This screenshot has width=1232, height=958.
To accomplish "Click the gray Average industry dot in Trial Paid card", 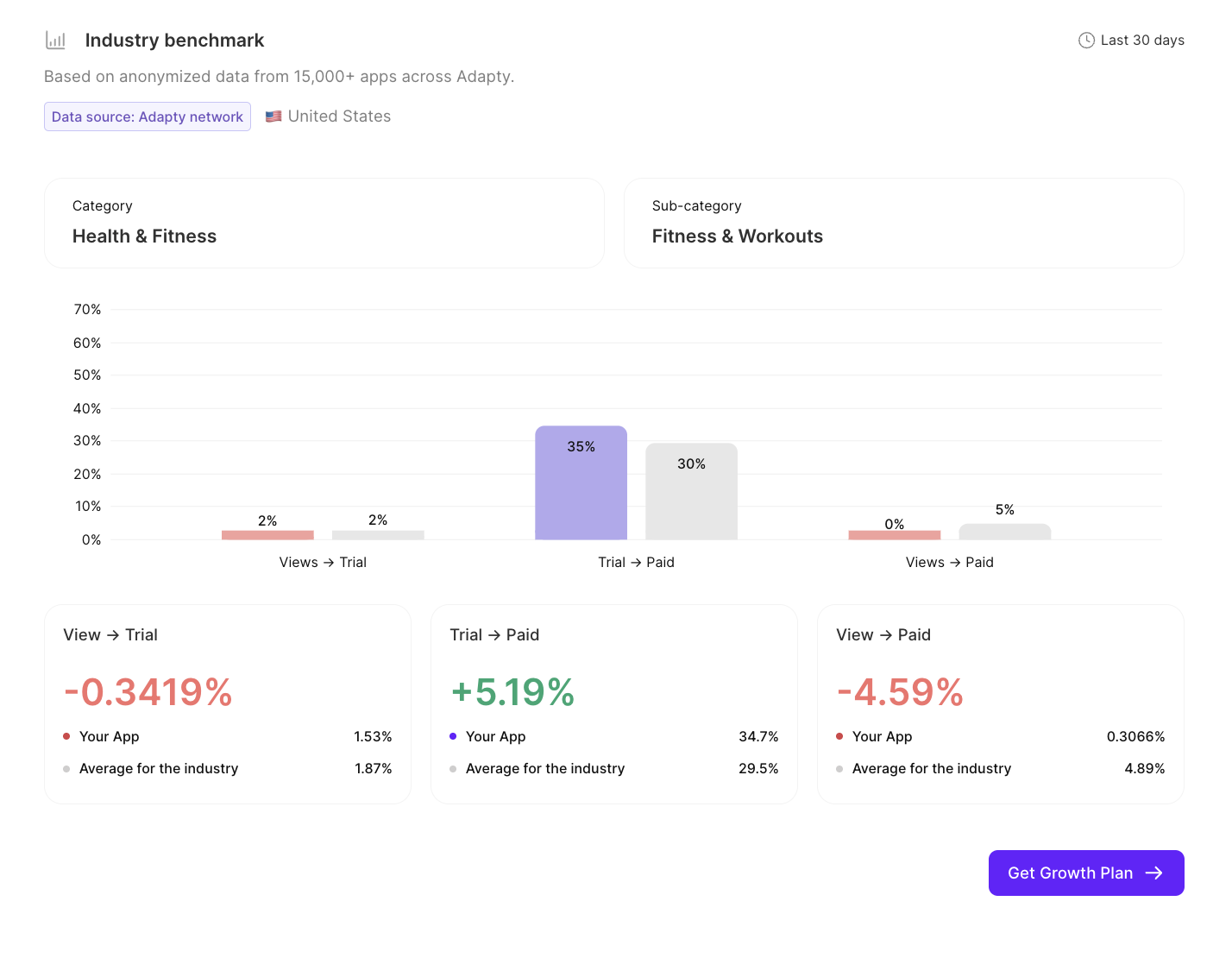I will click(453, 768).
